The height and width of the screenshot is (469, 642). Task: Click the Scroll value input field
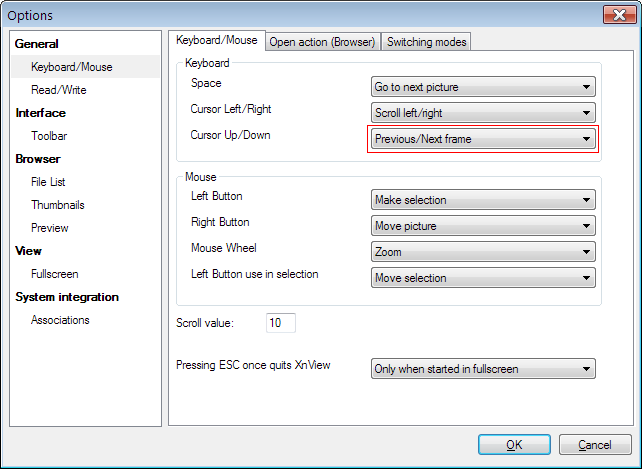280,323
